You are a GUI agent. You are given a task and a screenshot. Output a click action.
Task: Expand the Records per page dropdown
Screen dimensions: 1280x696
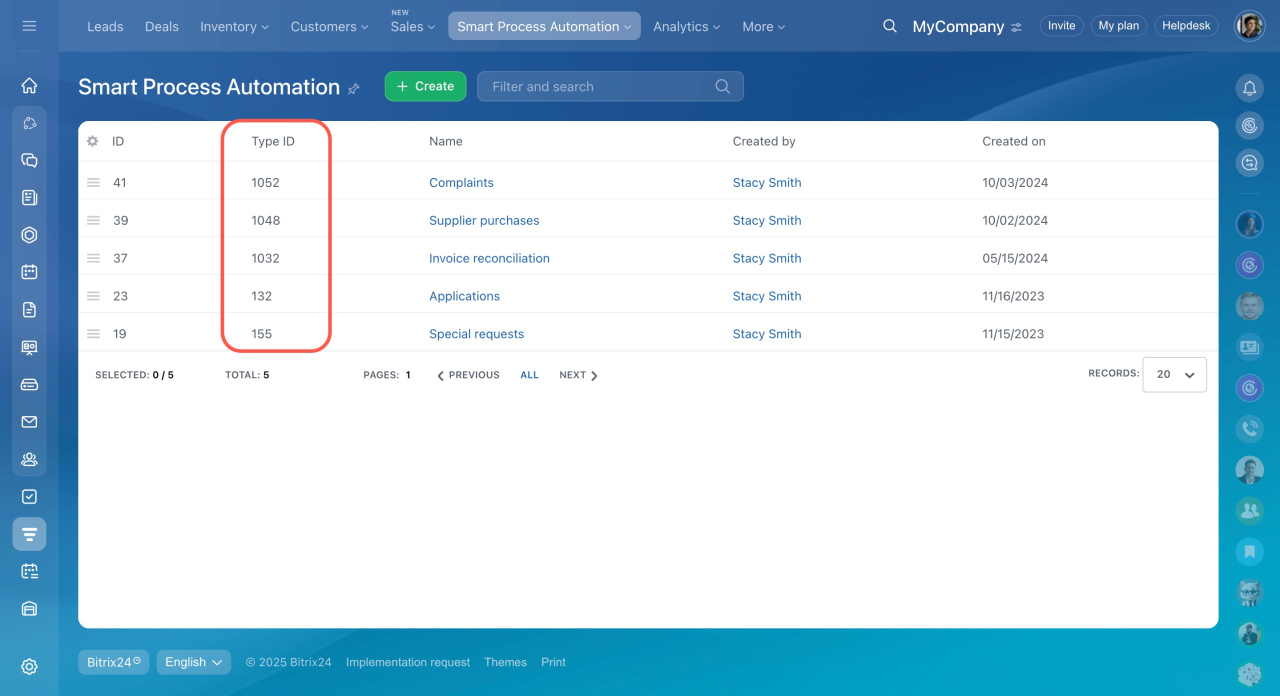(1175, 375)
